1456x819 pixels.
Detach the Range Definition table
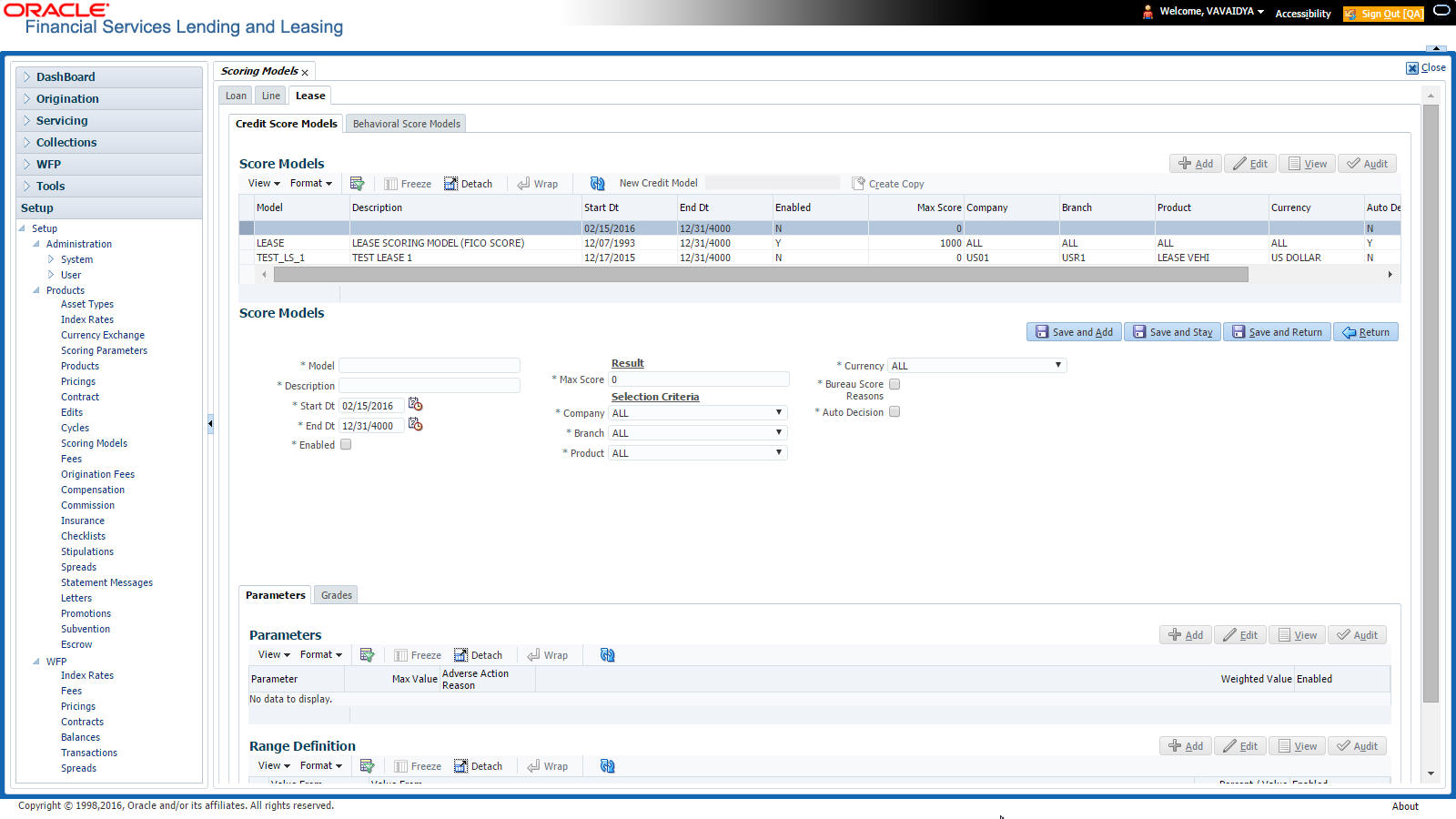[x=479, y=766]
